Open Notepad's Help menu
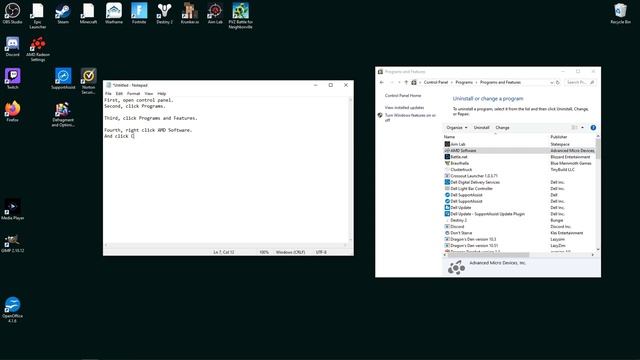The width and height of the screenshot is (640, 360). (162, 93)
